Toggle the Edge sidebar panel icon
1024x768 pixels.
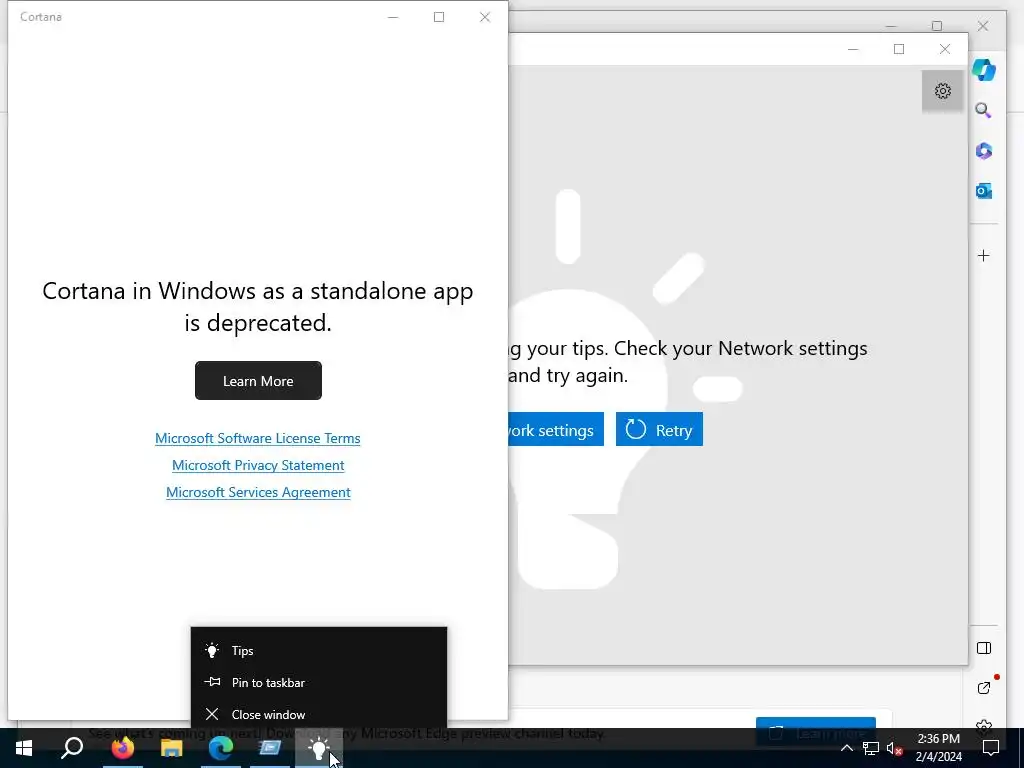click(x=984, y=648)
